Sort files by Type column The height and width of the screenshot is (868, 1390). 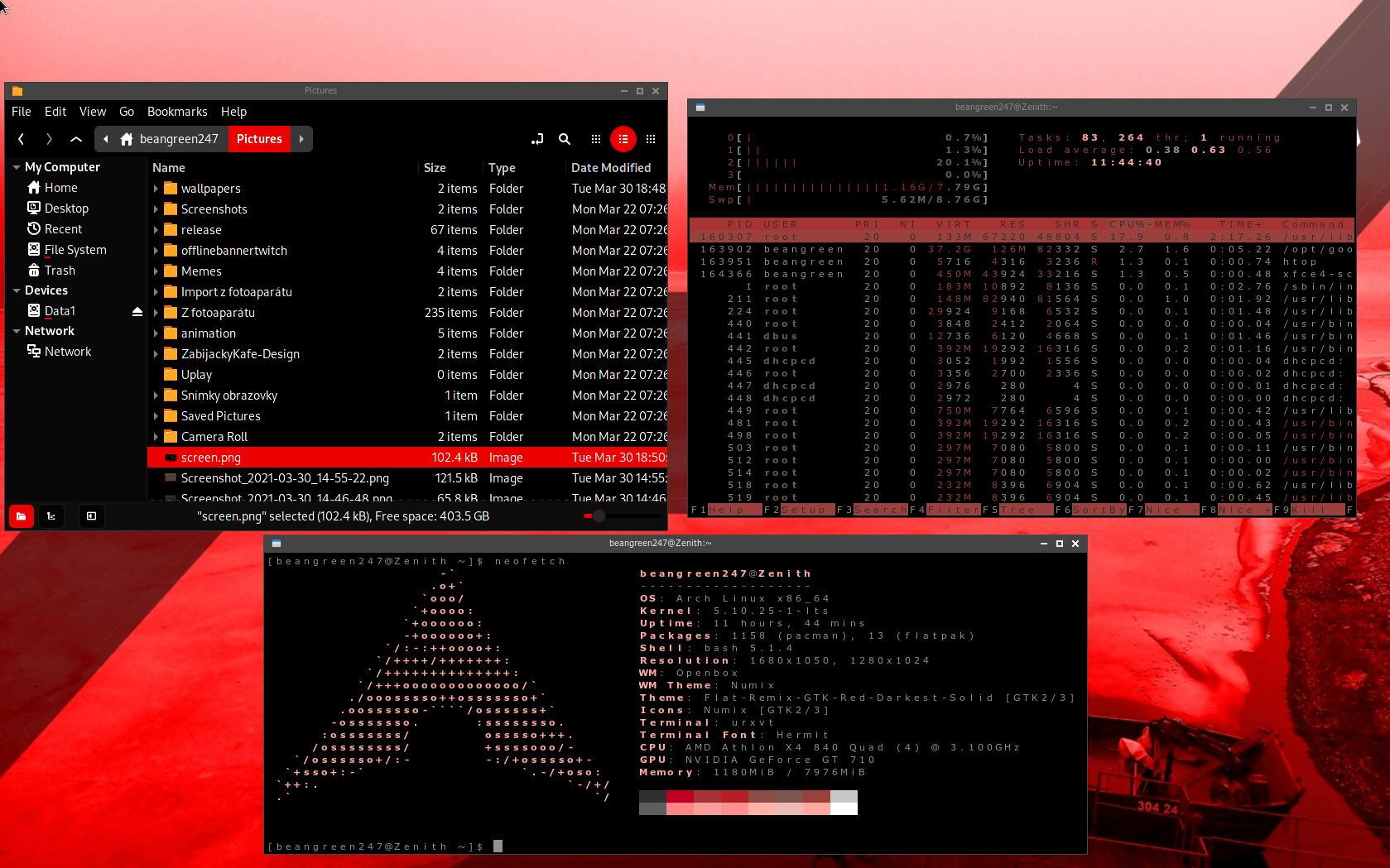point(502,168)
